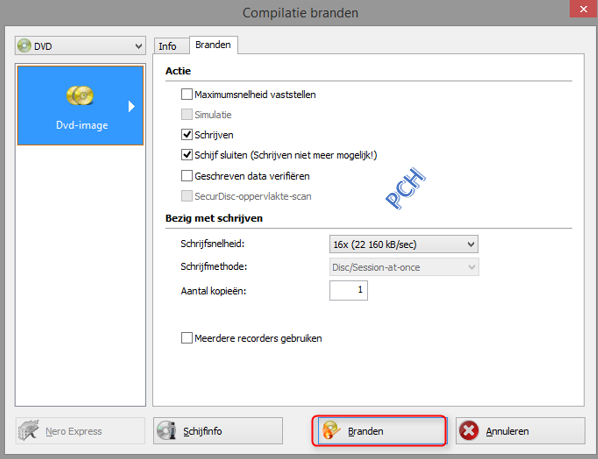This screenshot has width=598, height=459.
Task: Click the flaming disc icon on Branden
Action: (330, 431)
